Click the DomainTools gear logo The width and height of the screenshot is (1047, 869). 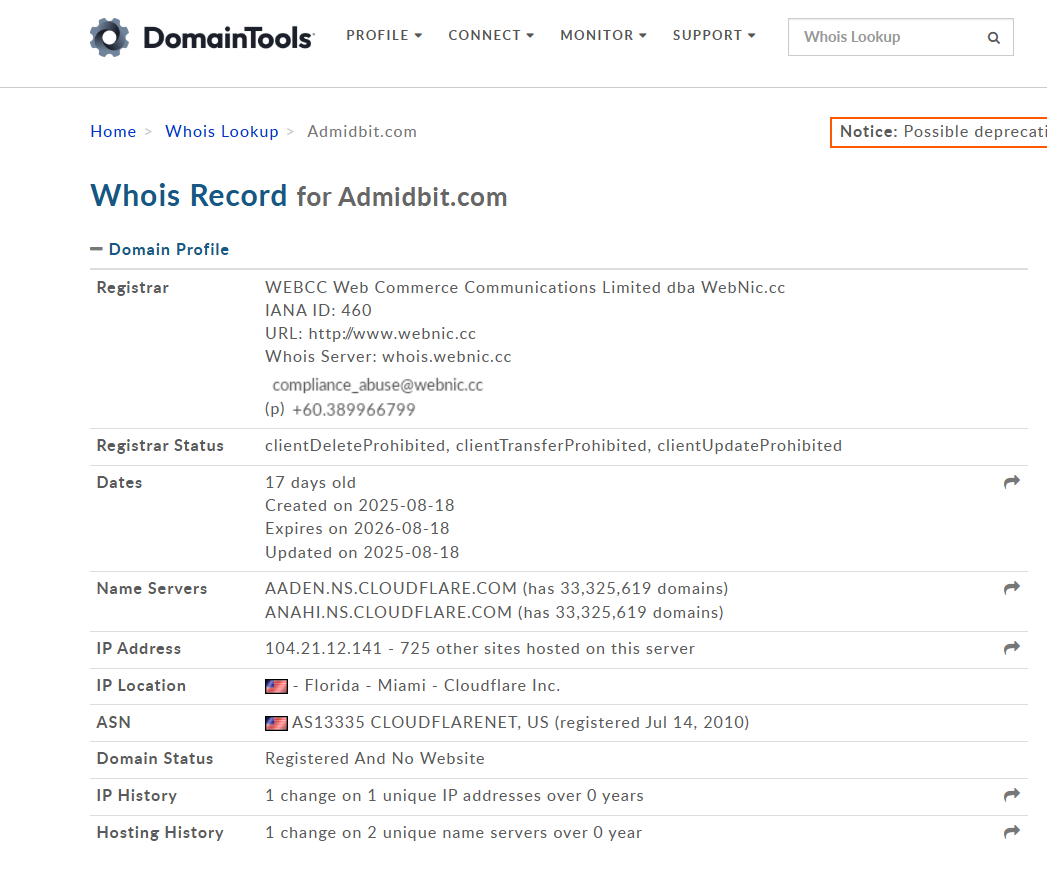click(x=108, y=37)
